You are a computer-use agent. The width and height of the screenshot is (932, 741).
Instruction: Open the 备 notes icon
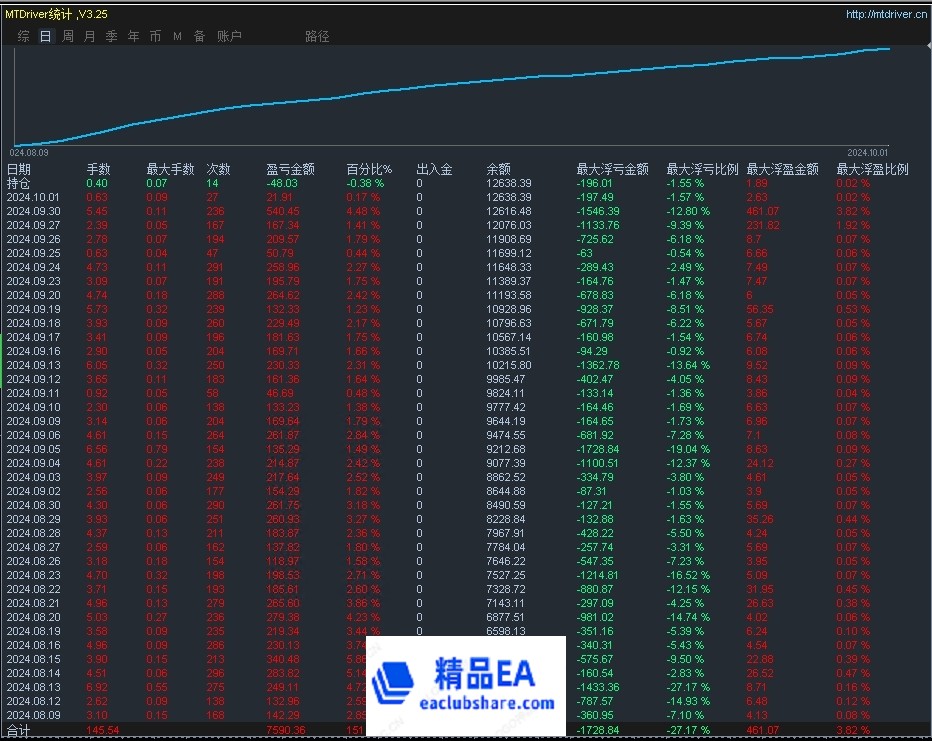pos(199,34)
